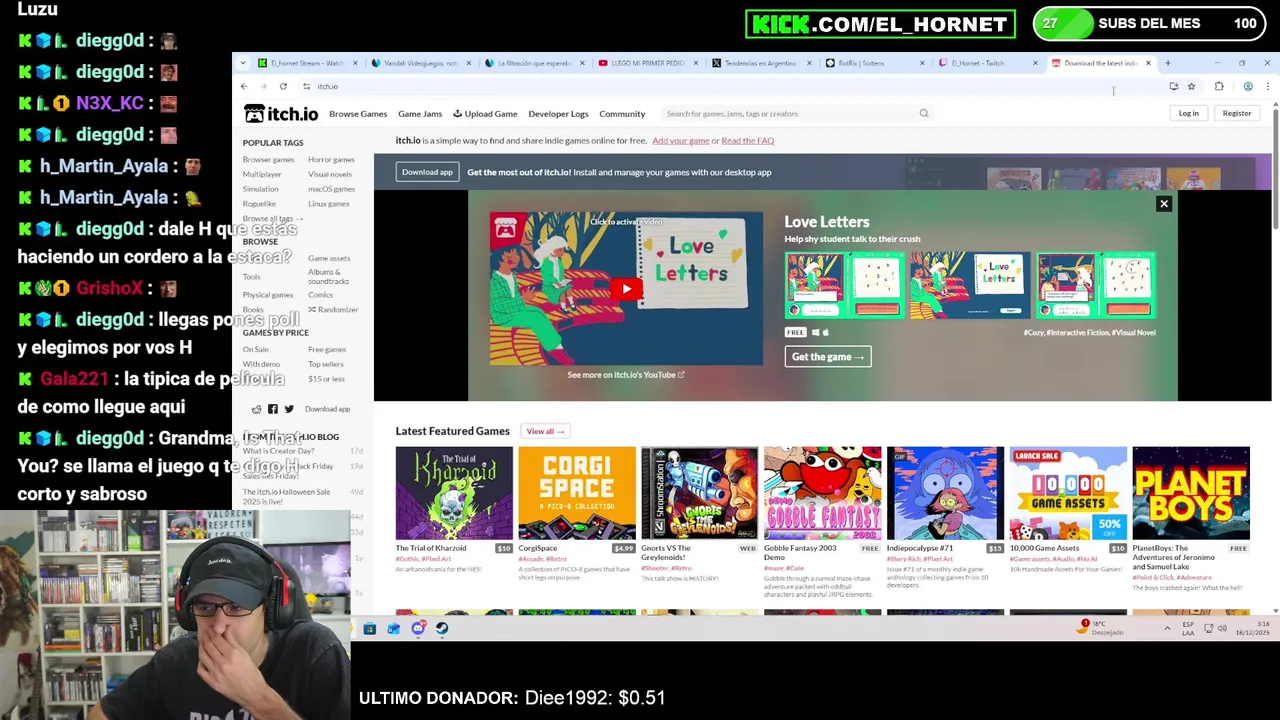Select Roguelike tag

(x=259, y=204)
